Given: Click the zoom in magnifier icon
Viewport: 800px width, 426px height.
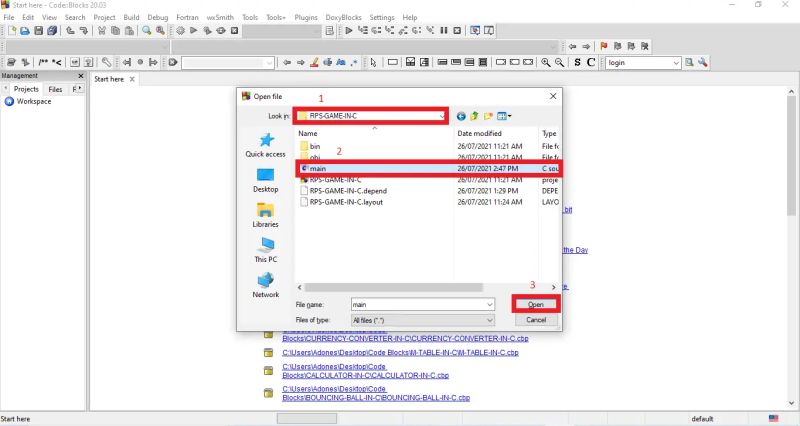Looking at the screenshot, I should 546,62.
